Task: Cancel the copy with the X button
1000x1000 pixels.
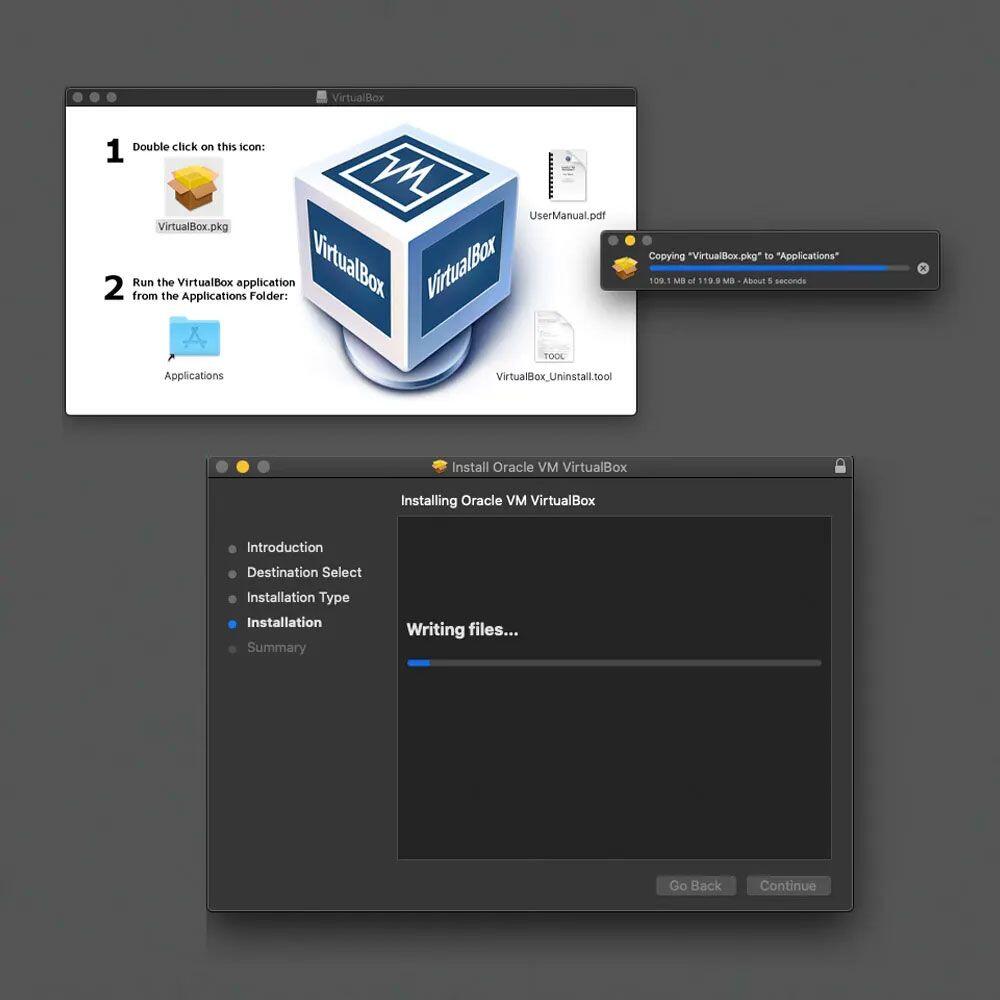Action: tap(922, 268)
